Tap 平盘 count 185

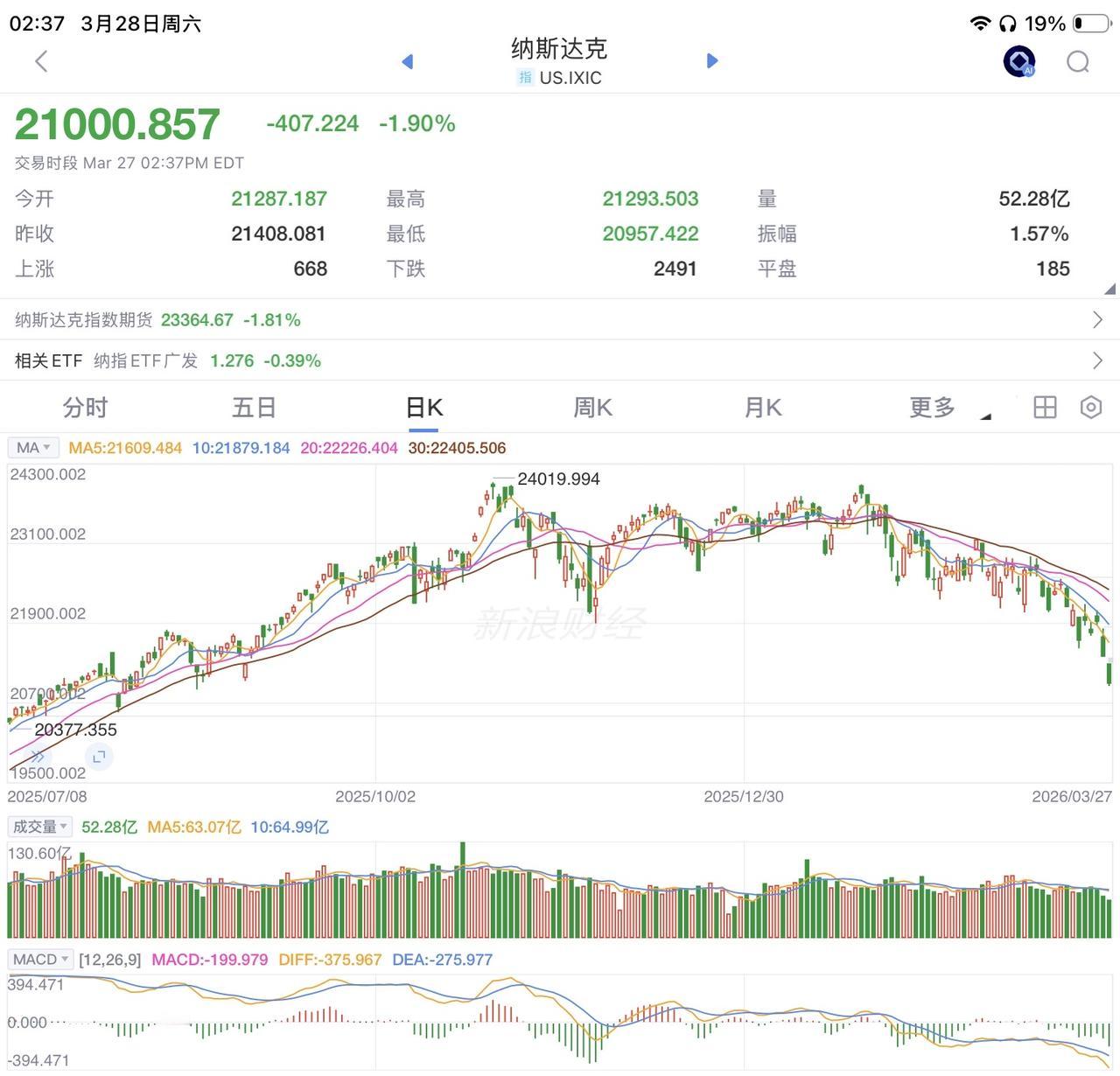(1053, 269)
